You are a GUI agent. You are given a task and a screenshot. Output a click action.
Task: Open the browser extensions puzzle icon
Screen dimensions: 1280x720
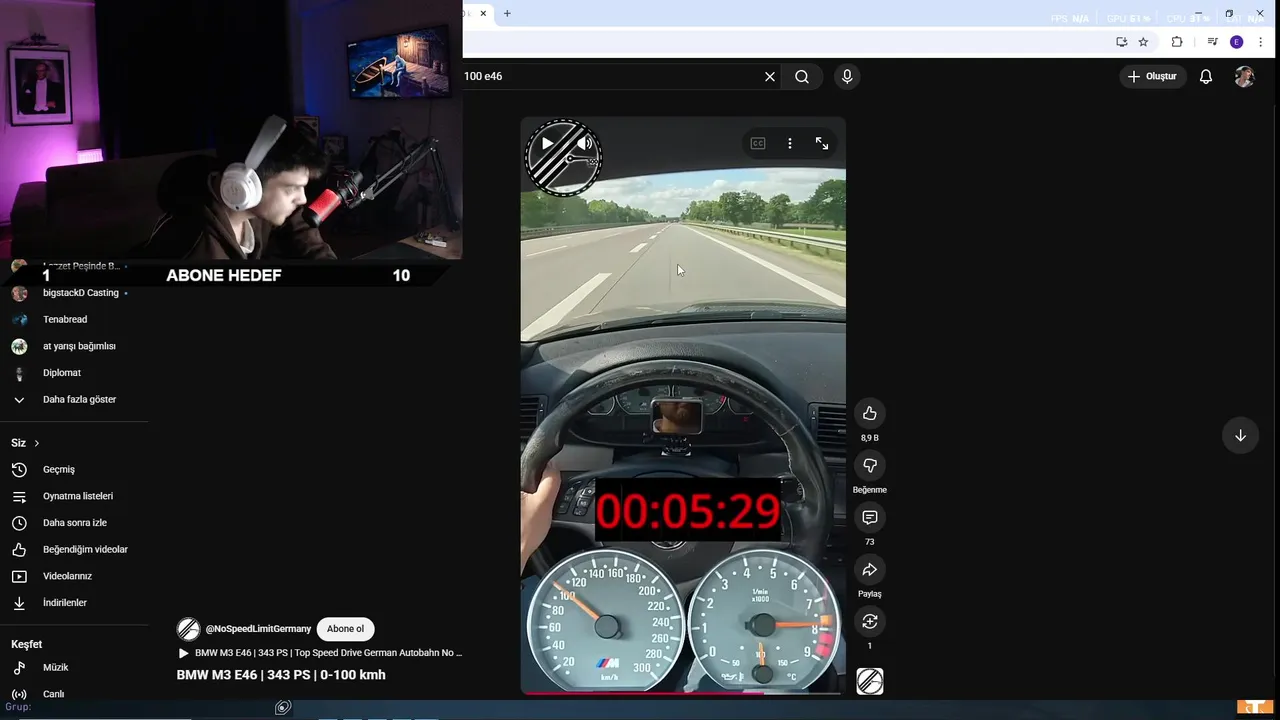(1176, 42)
